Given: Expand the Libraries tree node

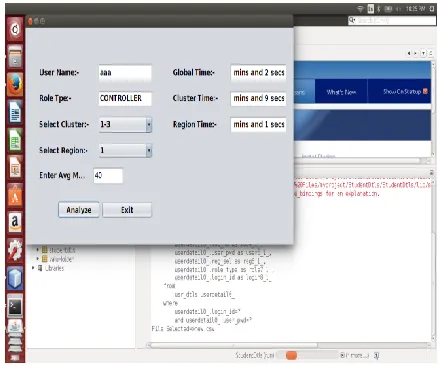Looking at the screenshot, I should coord(33,268).
